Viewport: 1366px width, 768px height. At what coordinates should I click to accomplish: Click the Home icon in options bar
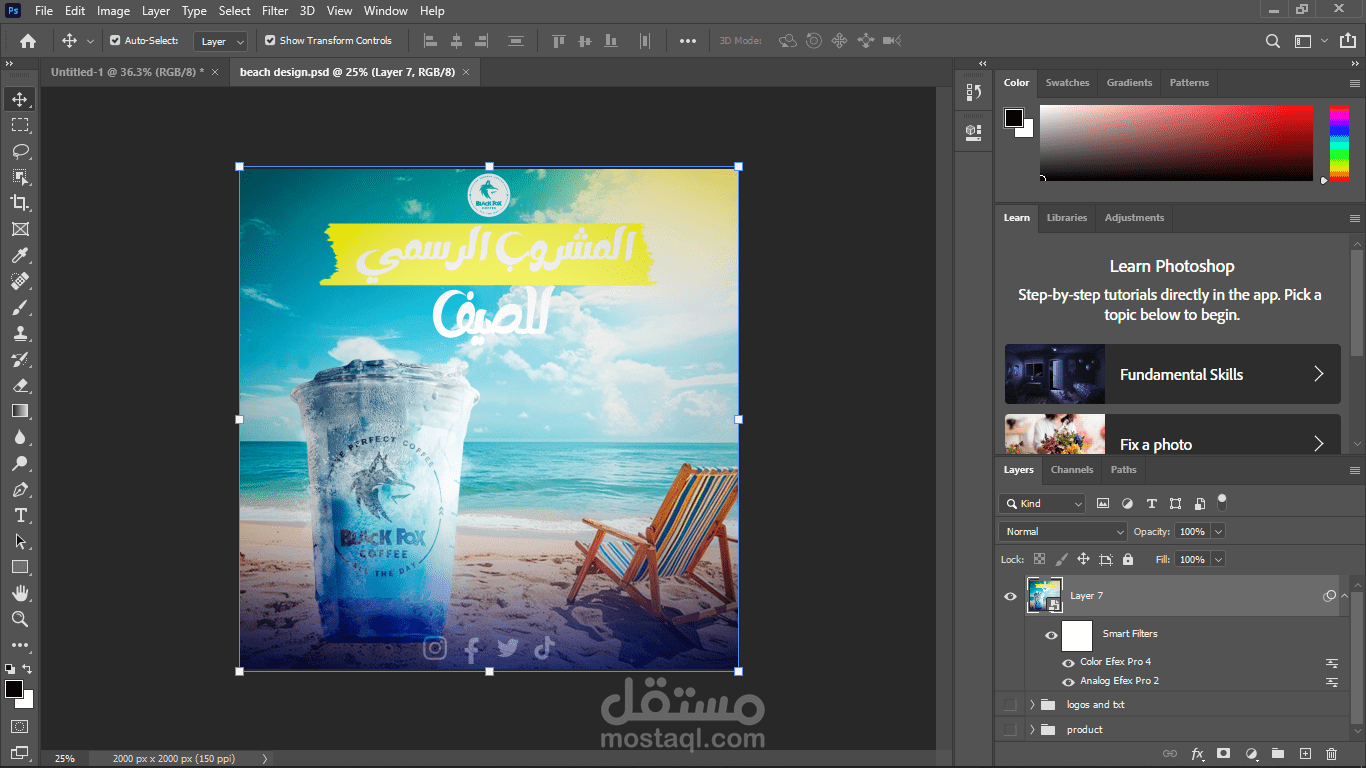pos(28,41)
